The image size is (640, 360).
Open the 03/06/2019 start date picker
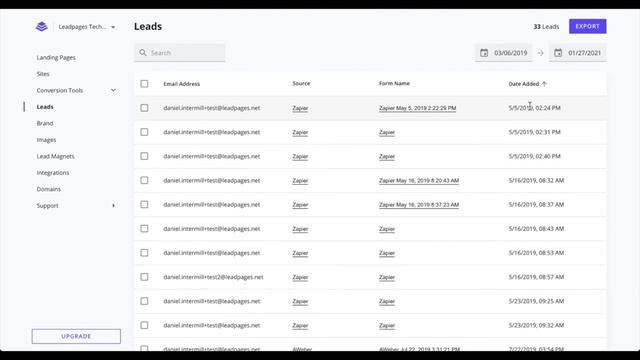point(503,53)
